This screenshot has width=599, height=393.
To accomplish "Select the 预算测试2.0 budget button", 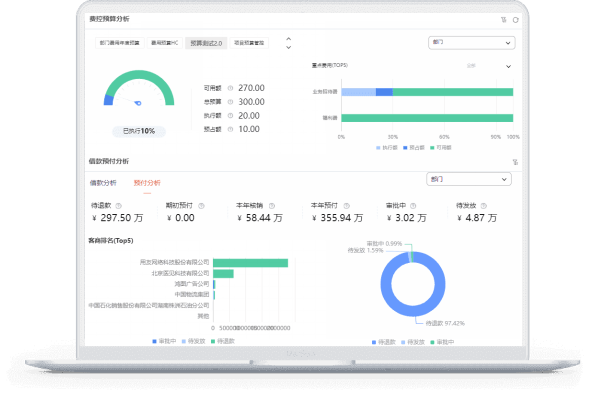I will 206,43.
